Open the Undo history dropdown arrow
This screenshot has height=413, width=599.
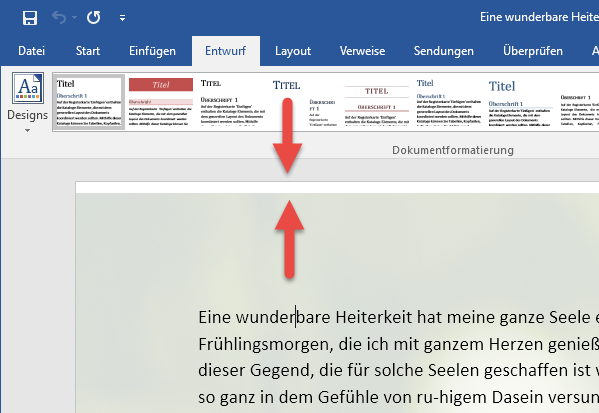point(74,18)
